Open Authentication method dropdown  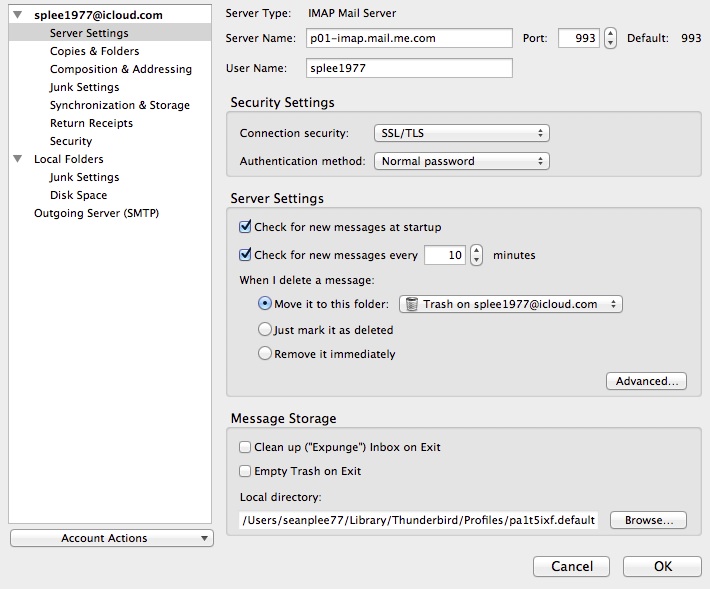point(462,161)
